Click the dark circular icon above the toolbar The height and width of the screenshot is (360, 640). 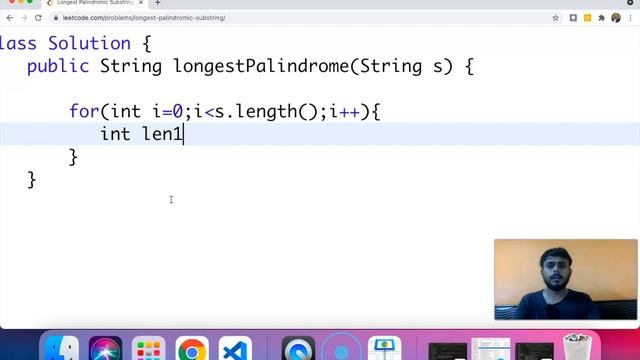tap(630, 2)
